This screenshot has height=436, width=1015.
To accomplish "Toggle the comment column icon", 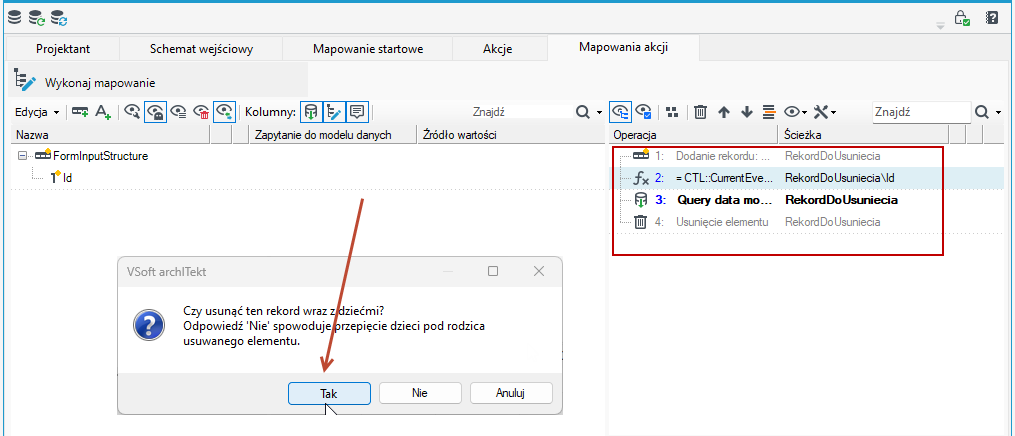I will coord(357,112).
